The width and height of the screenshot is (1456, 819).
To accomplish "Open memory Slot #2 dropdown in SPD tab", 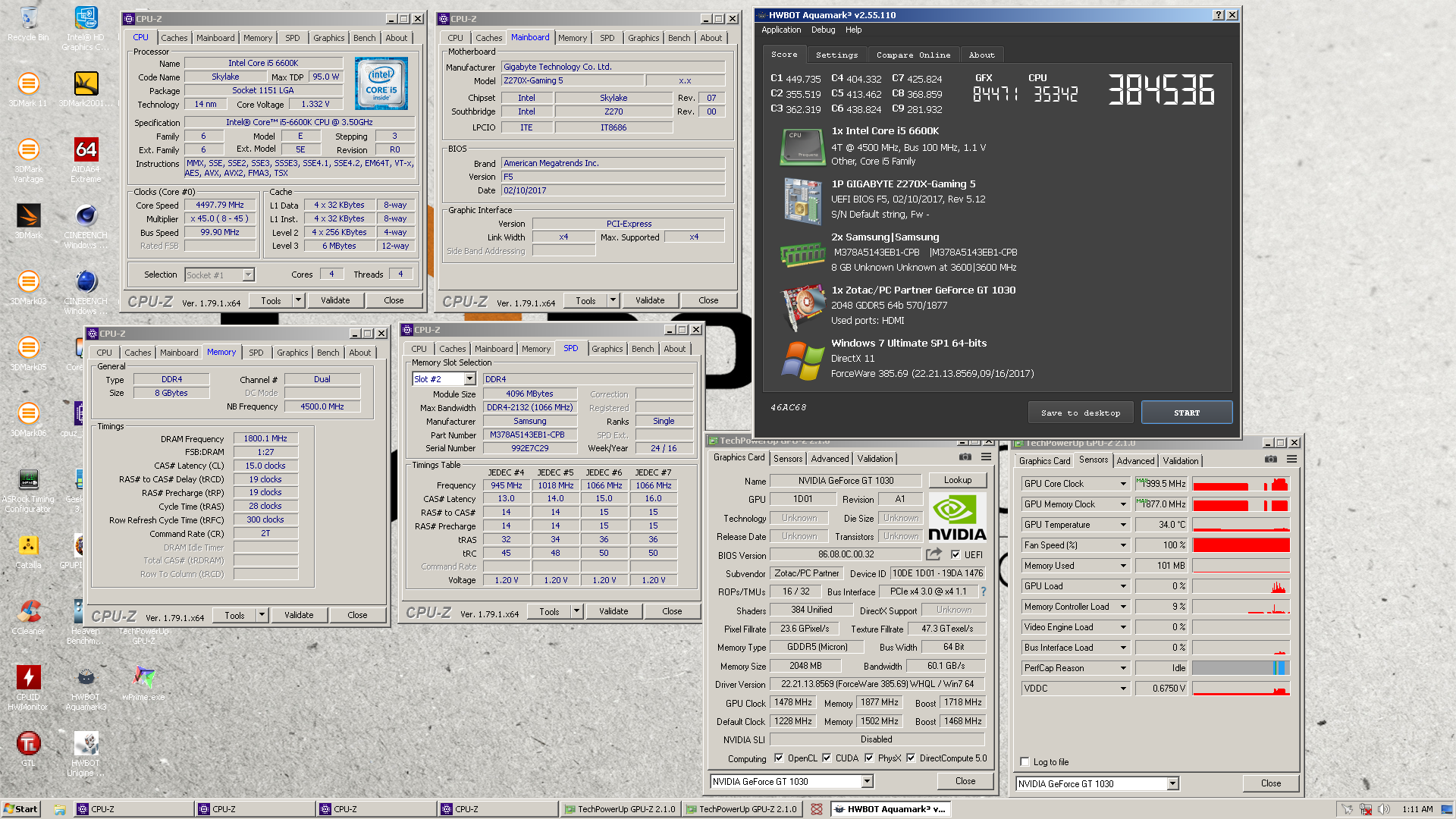I will point(469,379).
